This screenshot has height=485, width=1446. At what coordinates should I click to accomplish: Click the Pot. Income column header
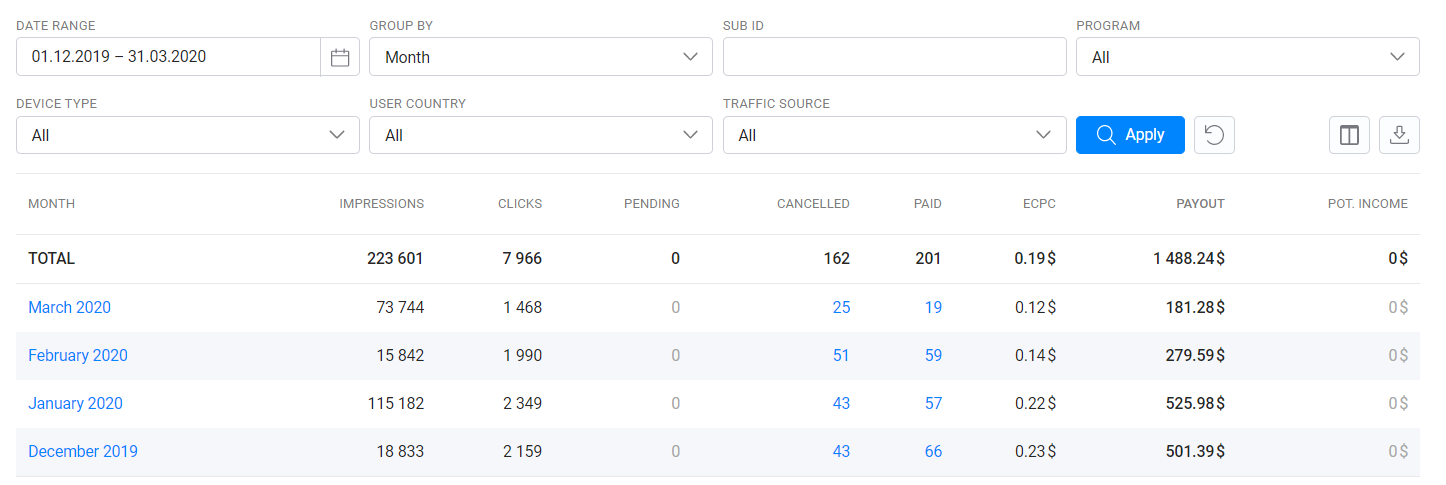click(1367, 204)
